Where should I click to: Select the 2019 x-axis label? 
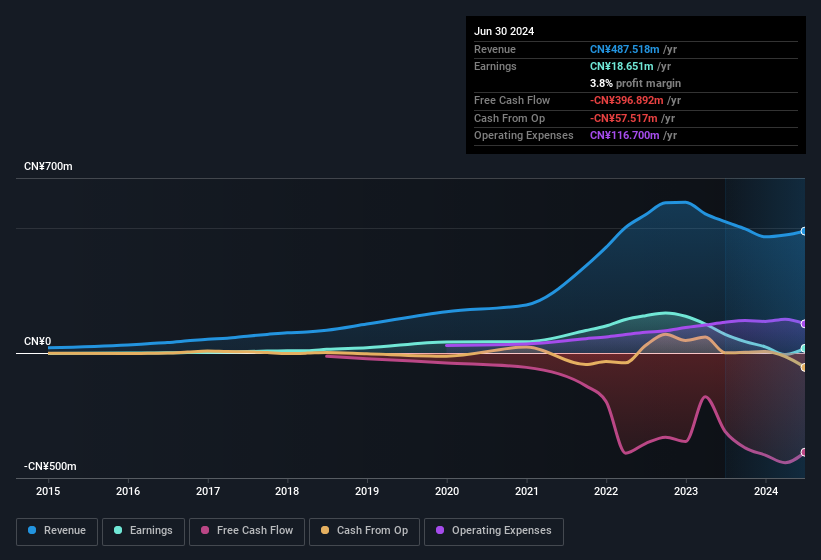click(367, 491)
